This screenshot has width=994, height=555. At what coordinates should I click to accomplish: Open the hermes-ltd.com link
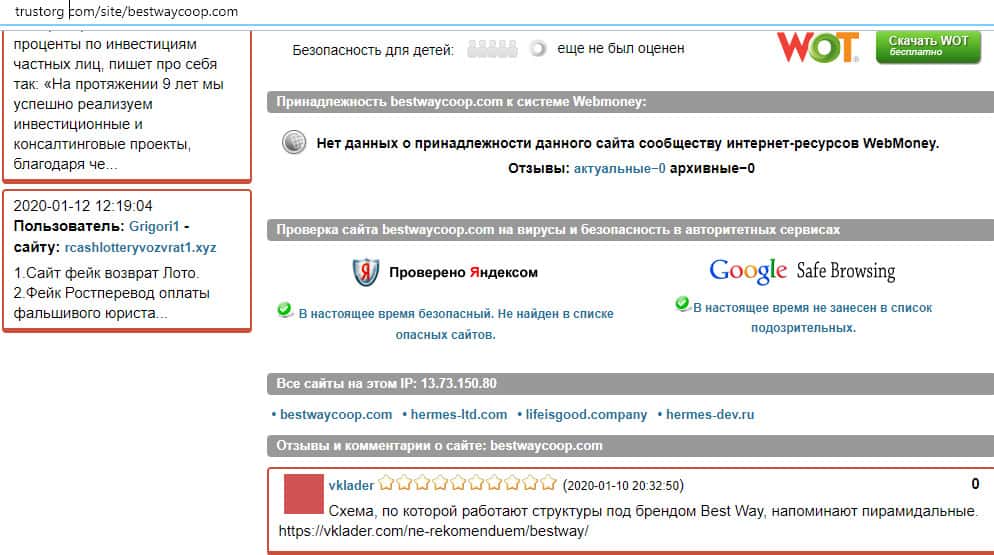pyautogui.click(x=459, y=414)
